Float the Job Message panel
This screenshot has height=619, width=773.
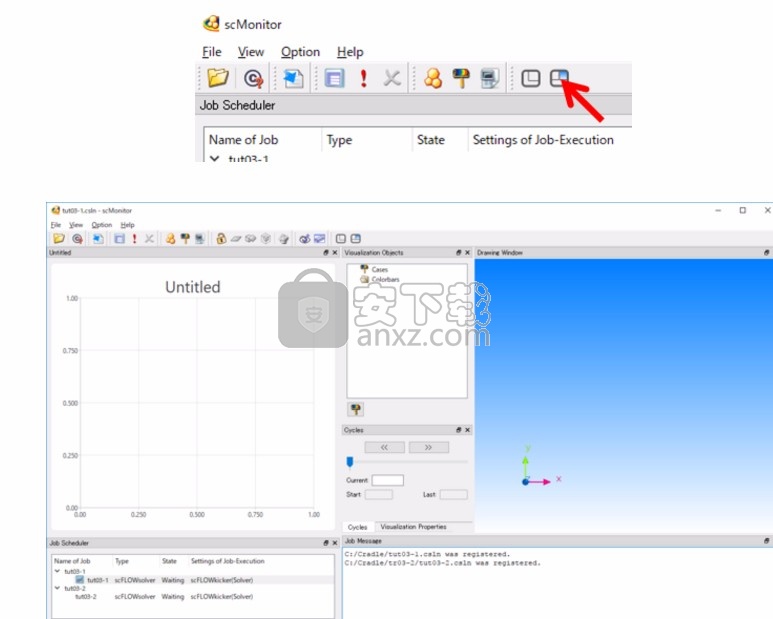coord(767,541)
